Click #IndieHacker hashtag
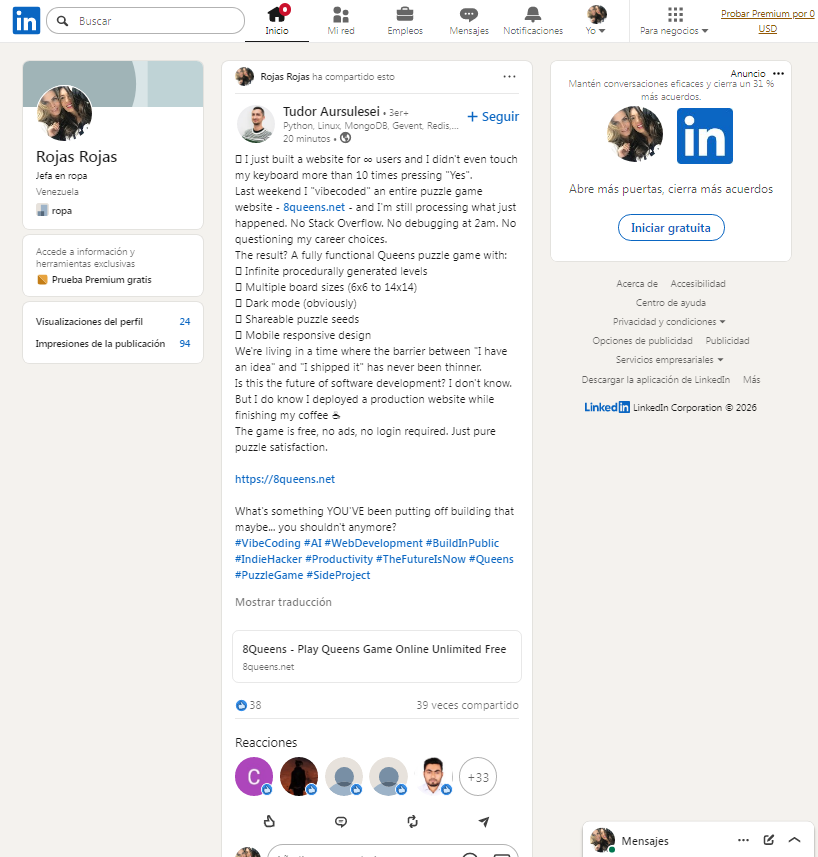 pyautogui.click(x=268, y=559)
